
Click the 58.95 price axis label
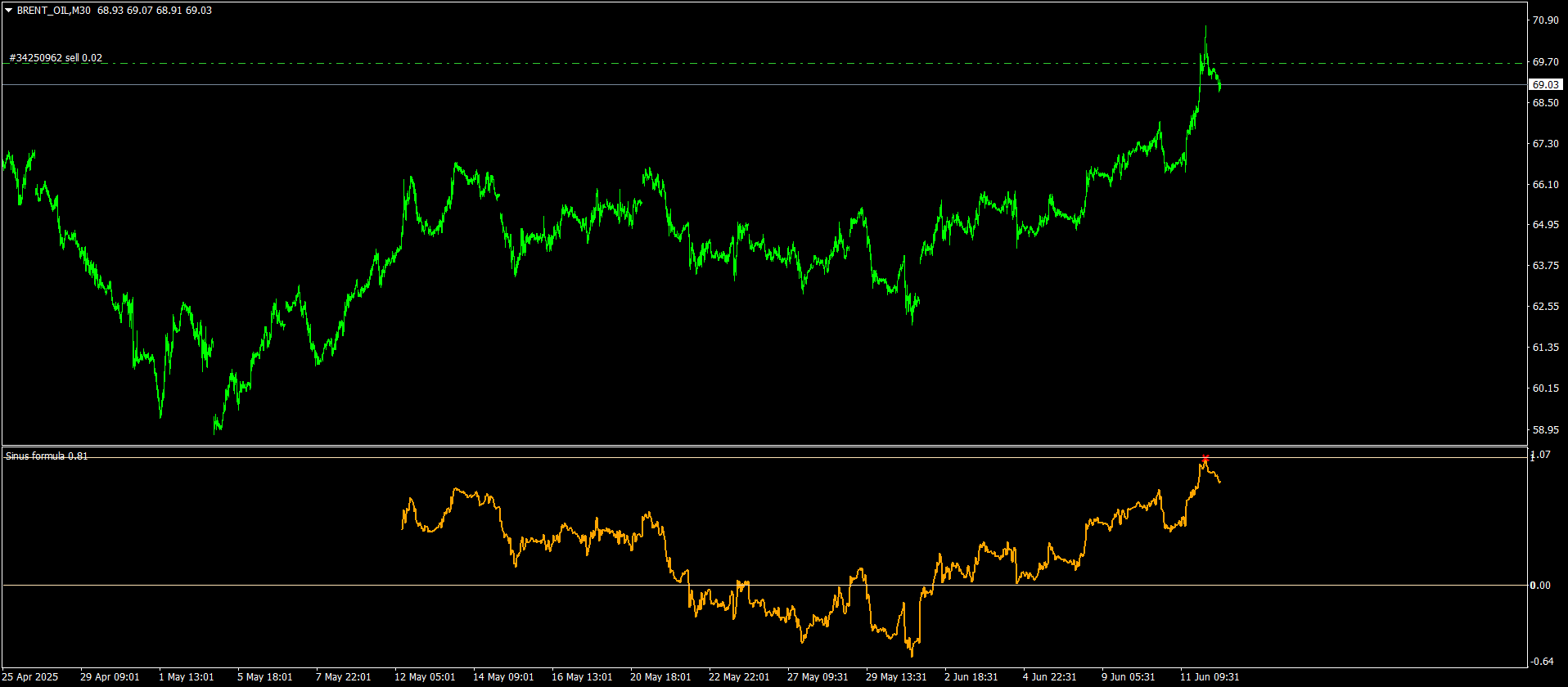[x=1545, y=430]
